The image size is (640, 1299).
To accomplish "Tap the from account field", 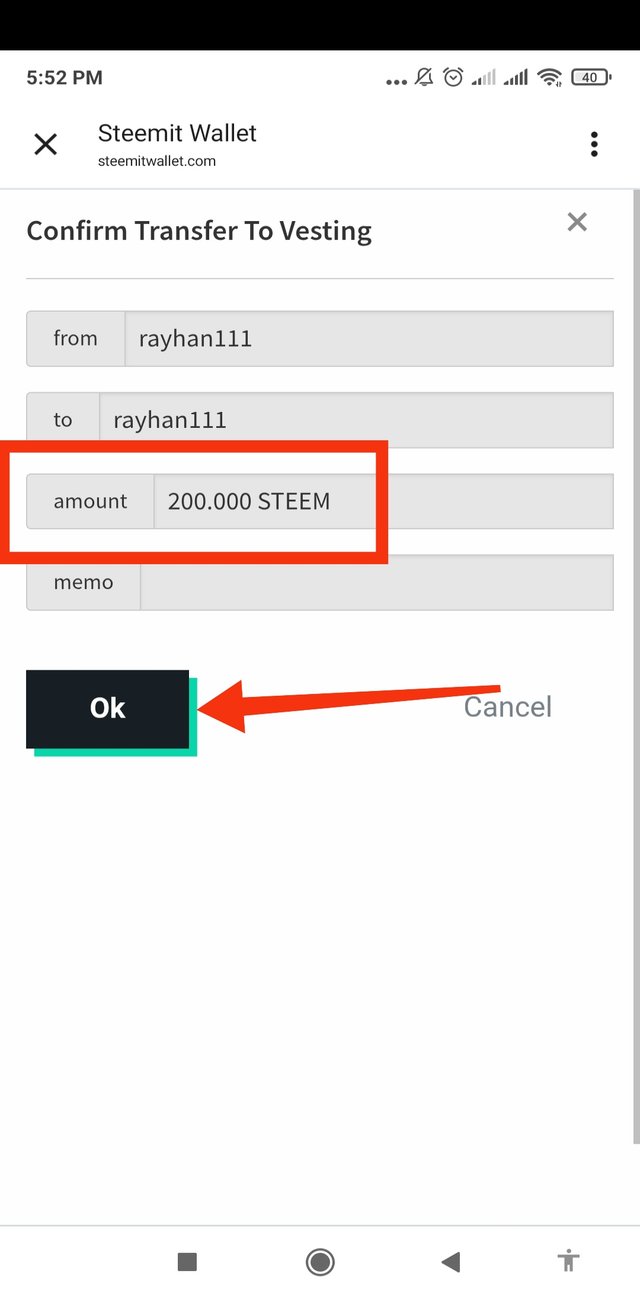I will (367, 339).
